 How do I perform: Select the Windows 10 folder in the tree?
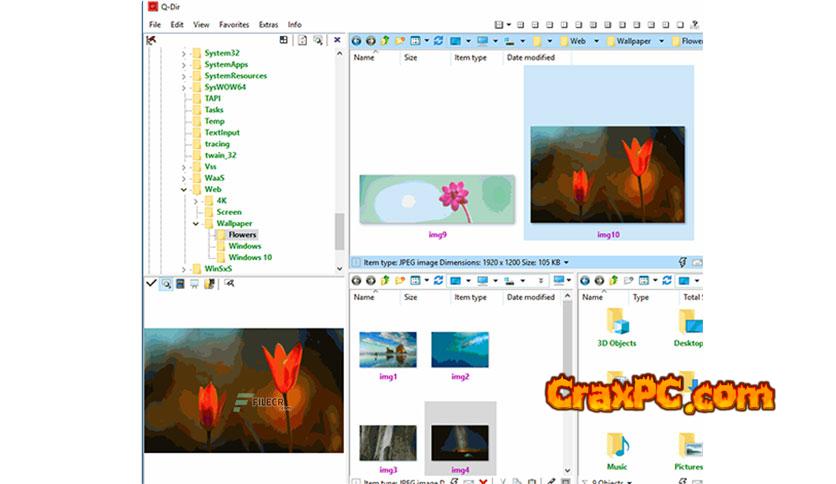pos(249,257)
